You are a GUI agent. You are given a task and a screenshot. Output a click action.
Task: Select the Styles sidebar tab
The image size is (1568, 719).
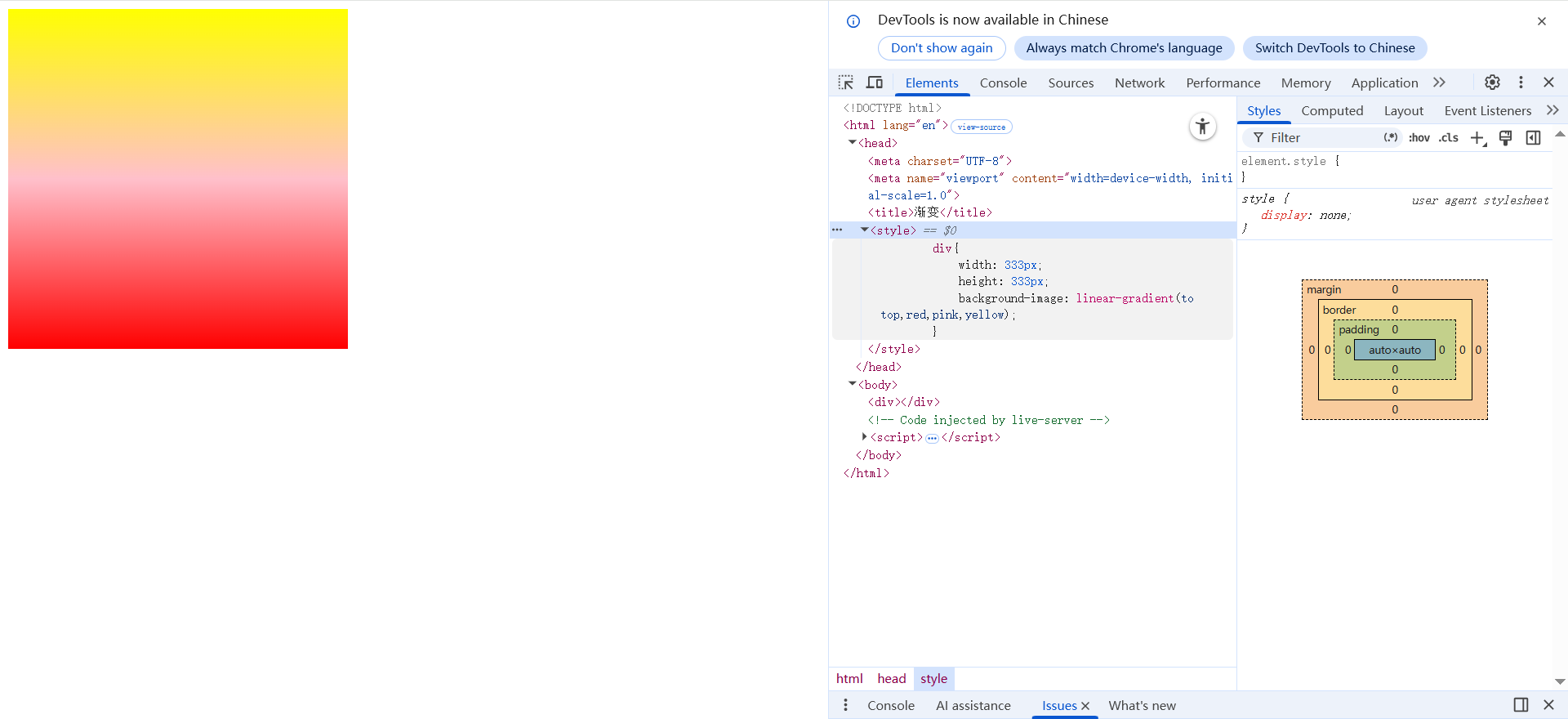[x=1263, y=110]
